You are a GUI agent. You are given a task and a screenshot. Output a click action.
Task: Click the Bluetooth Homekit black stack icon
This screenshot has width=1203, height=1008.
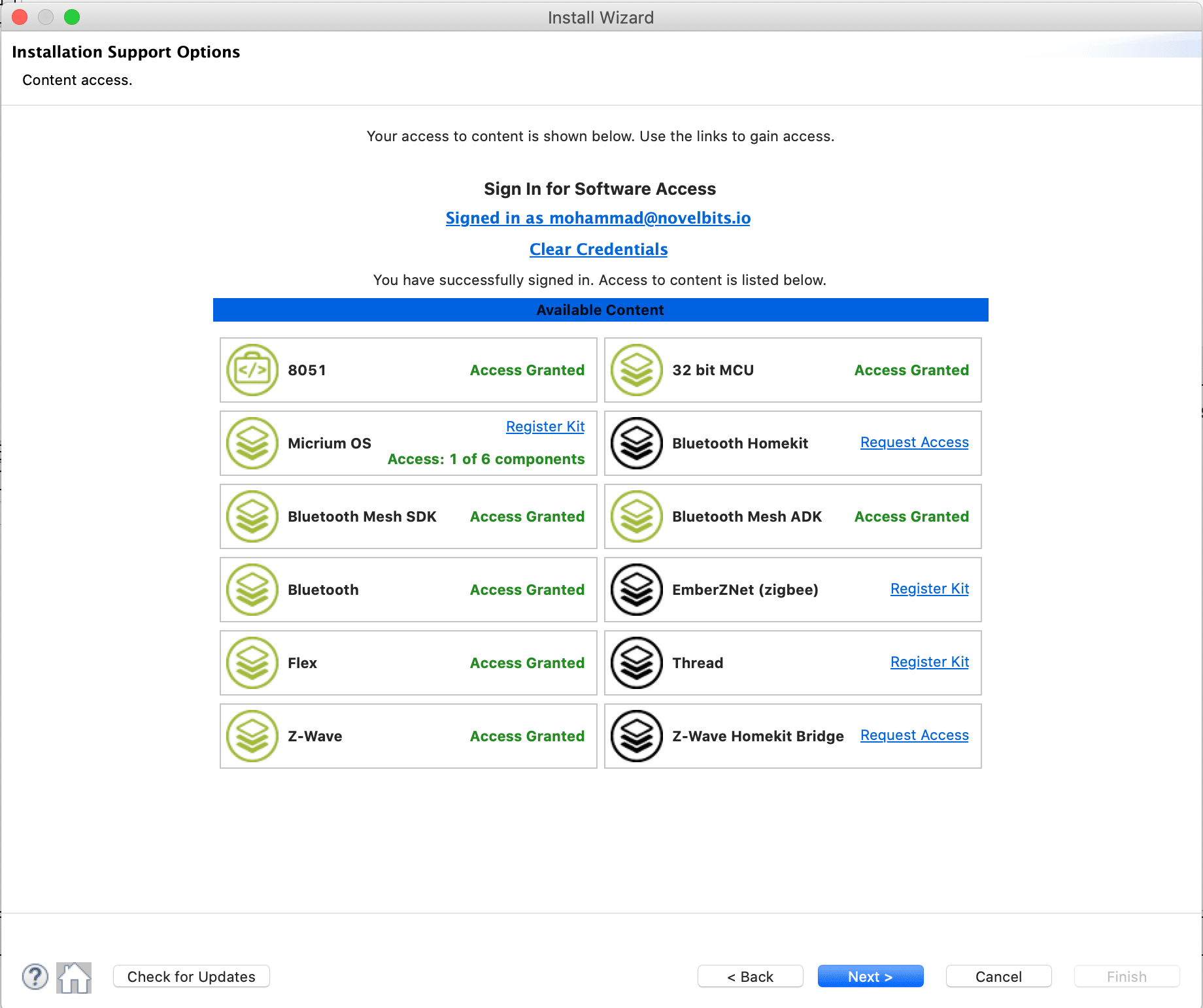pos(636,443)
